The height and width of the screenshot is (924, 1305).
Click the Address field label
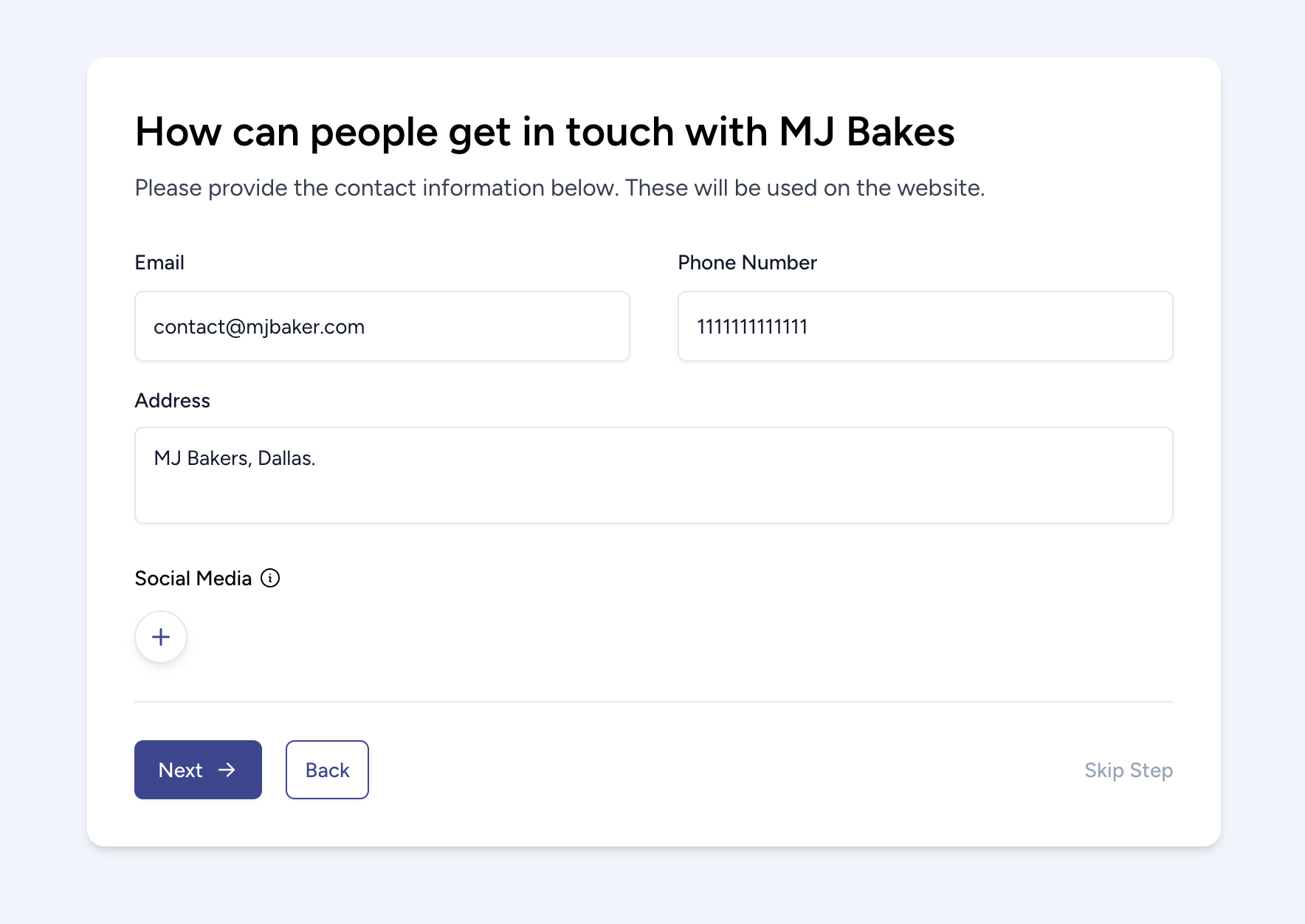pos(172,401)
